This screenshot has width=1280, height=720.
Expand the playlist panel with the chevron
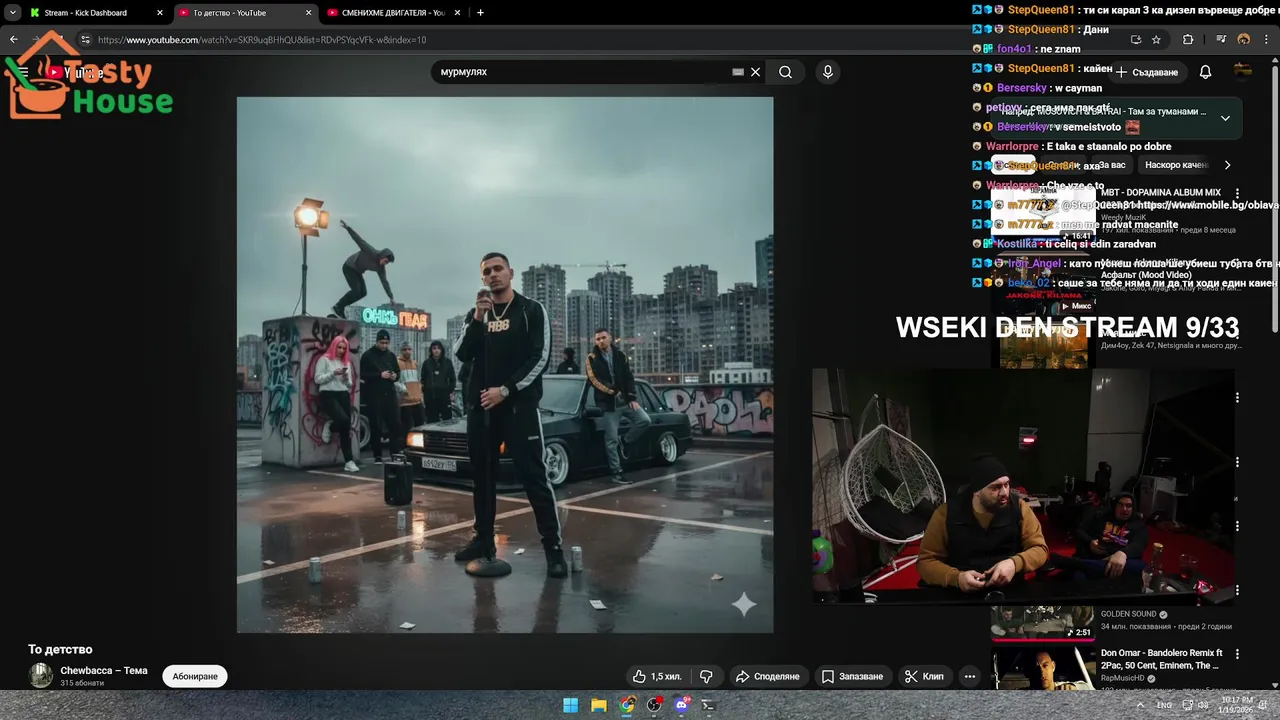pos(1225,118)
